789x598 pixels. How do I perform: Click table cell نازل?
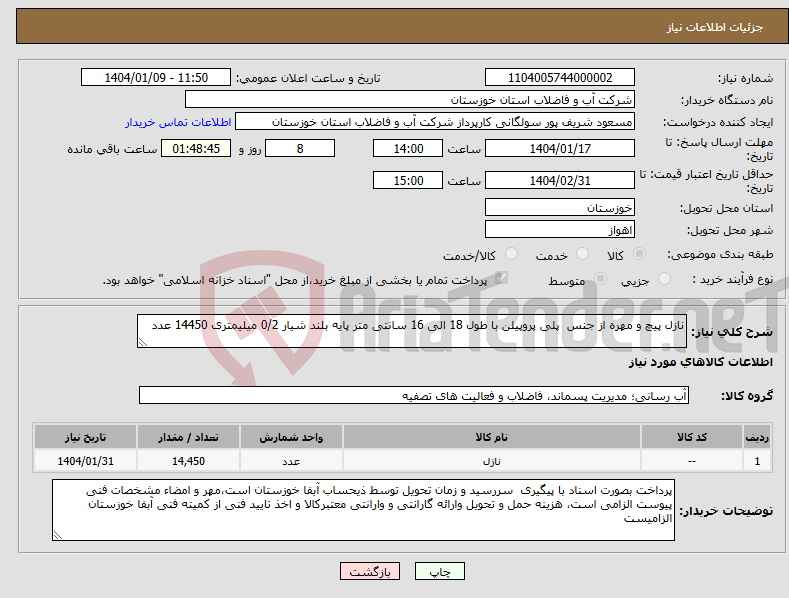[x=492, y=461]
